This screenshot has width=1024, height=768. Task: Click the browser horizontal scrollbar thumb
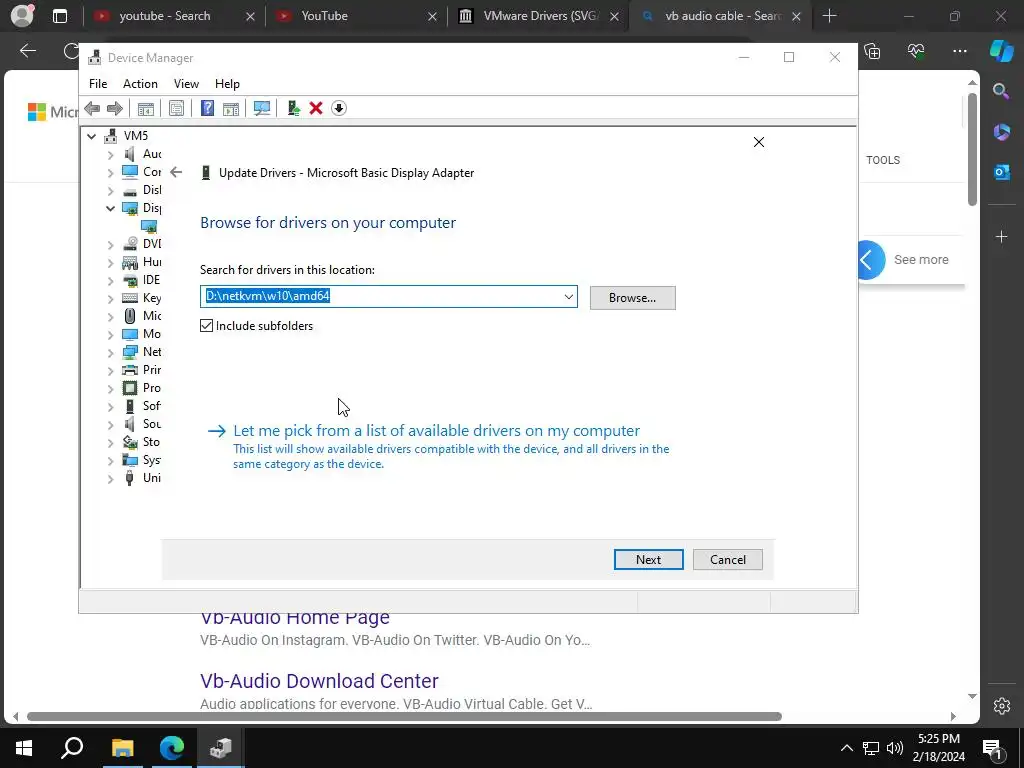[x=404, y=716]
